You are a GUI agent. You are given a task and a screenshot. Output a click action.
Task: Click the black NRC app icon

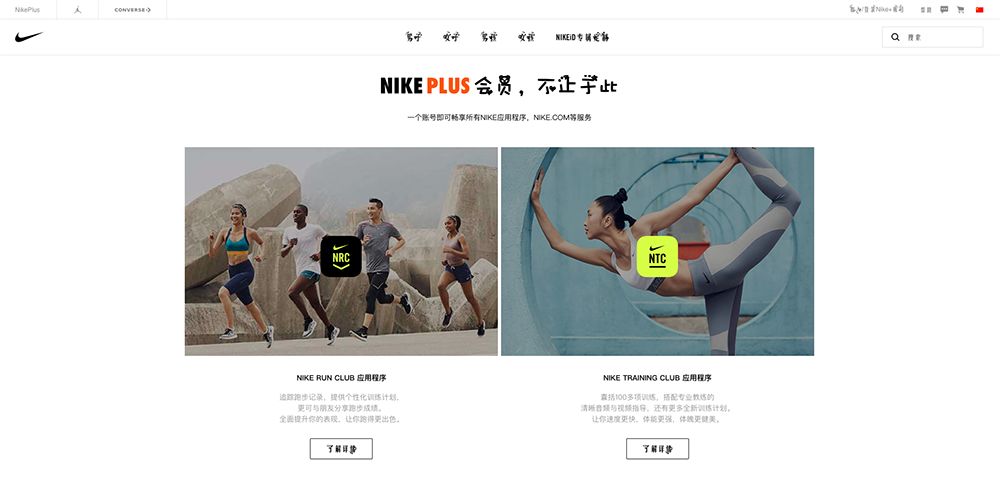click(341, 256)
